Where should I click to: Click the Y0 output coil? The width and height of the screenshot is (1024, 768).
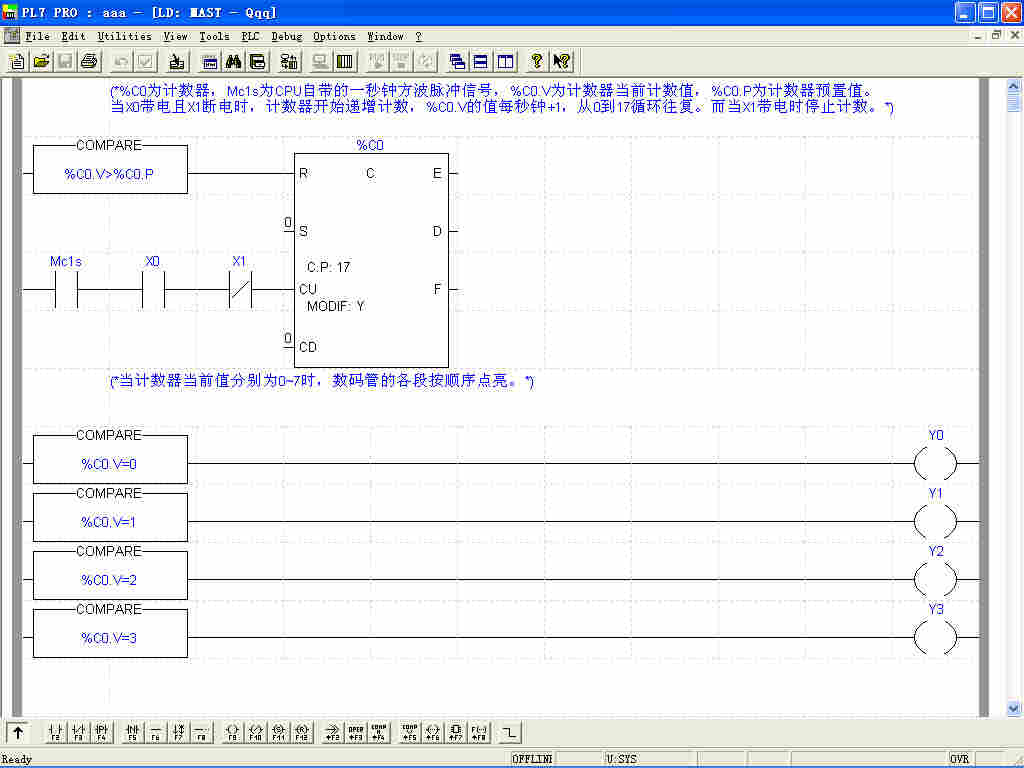pyautogui.click(x=936, y=464)
